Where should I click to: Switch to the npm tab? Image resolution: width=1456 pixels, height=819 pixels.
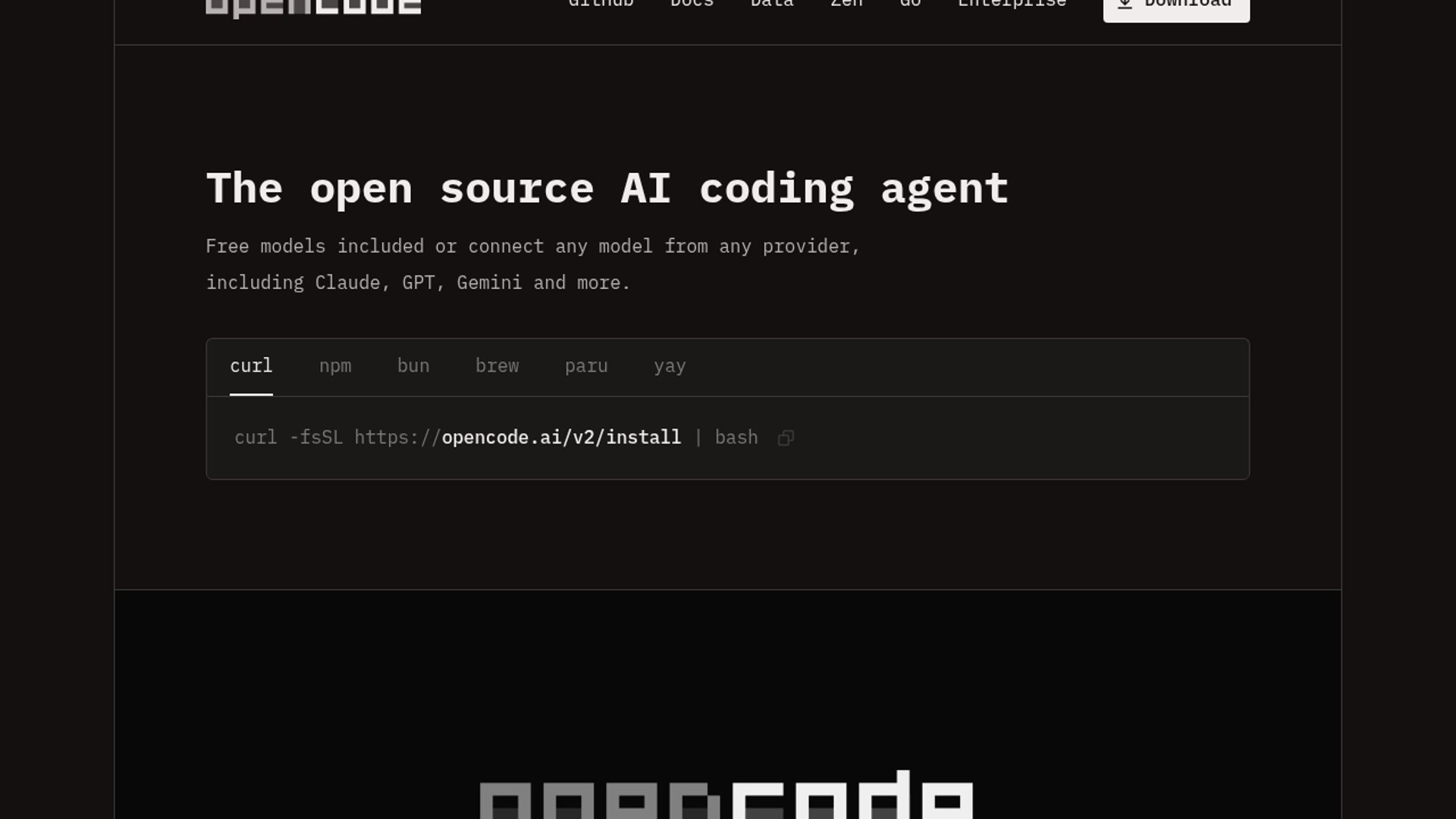point(335,366)
